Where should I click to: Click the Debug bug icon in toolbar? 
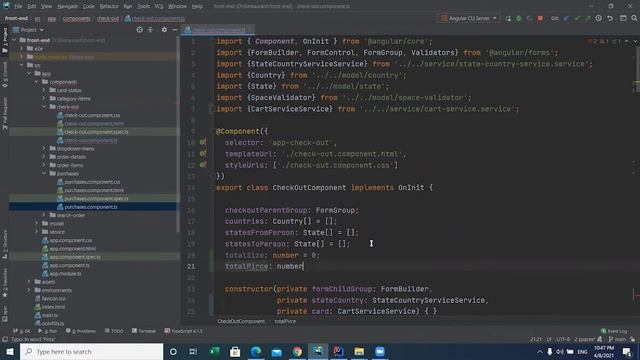click(519, 18)
